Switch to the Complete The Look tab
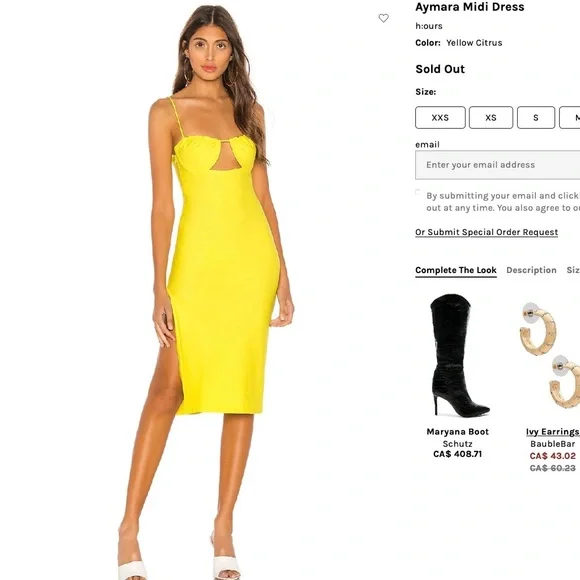Image resolution: width=580 pixels, height=580 pixels. [456, 270]
